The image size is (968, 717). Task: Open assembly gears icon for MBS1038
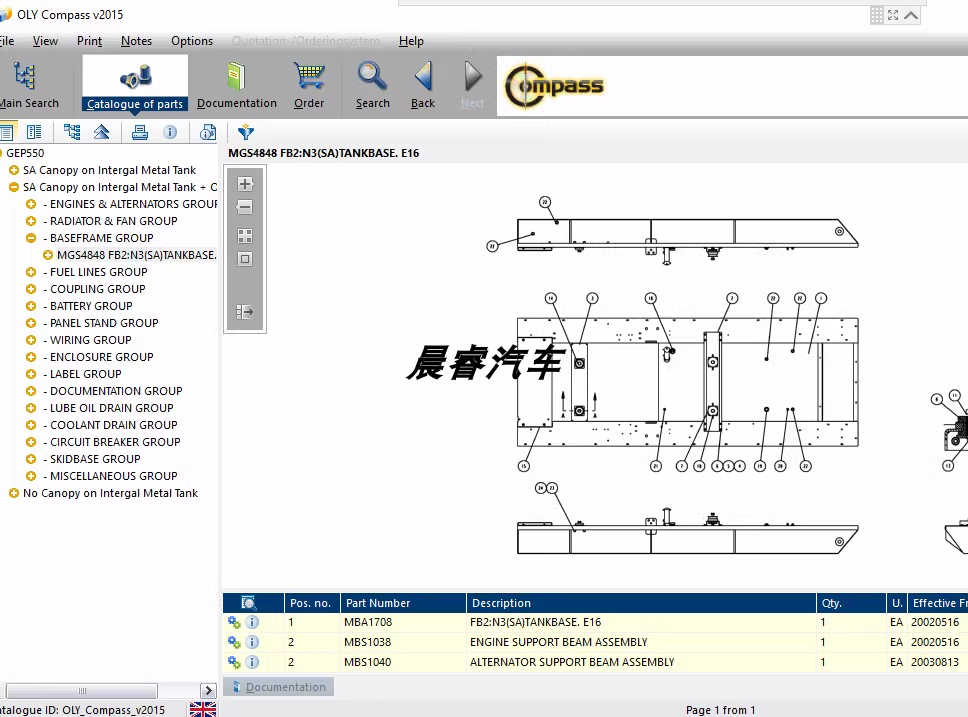234,642
